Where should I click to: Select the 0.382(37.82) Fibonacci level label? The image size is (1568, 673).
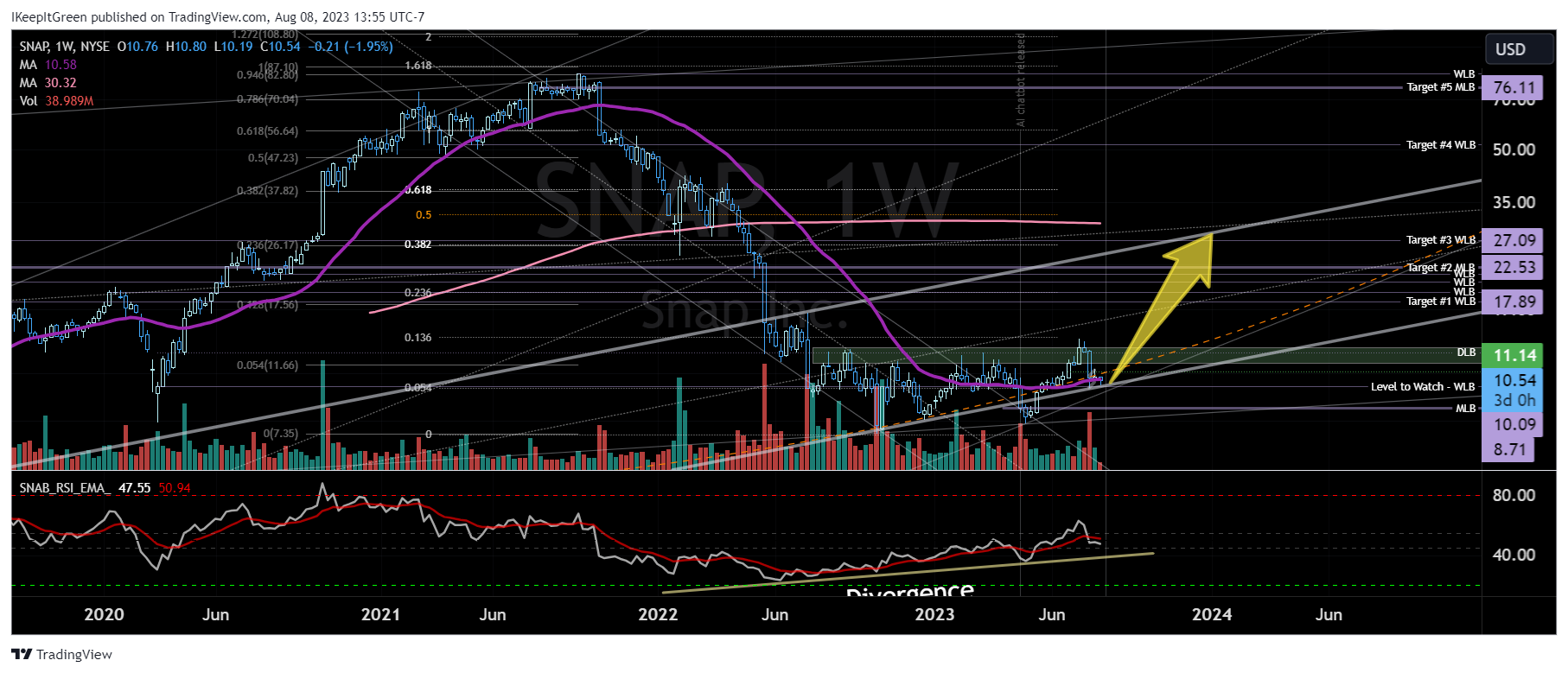click(x=267, y=191)
